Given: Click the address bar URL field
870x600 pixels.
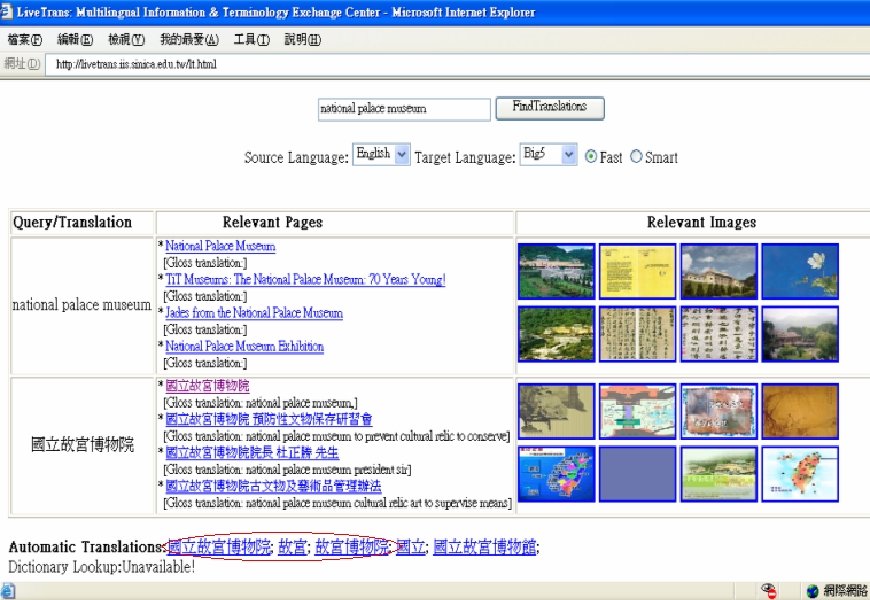Looking at the screenshot, I should [x=457, y=64].
